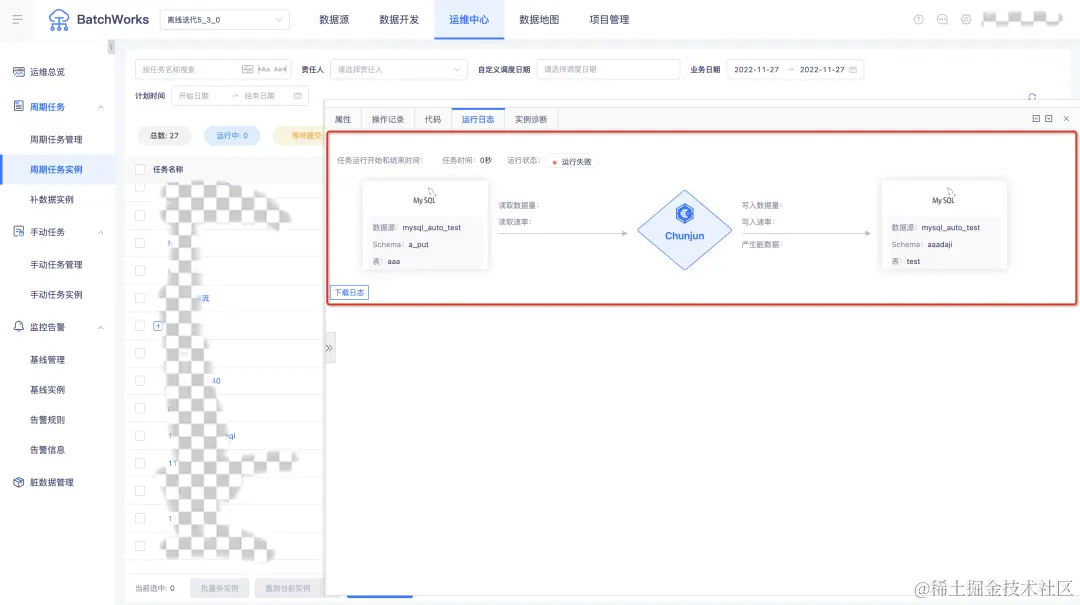Check the box on the row ending 流
The height and width of the screenshot is (605, 1080).
(140, 298)
